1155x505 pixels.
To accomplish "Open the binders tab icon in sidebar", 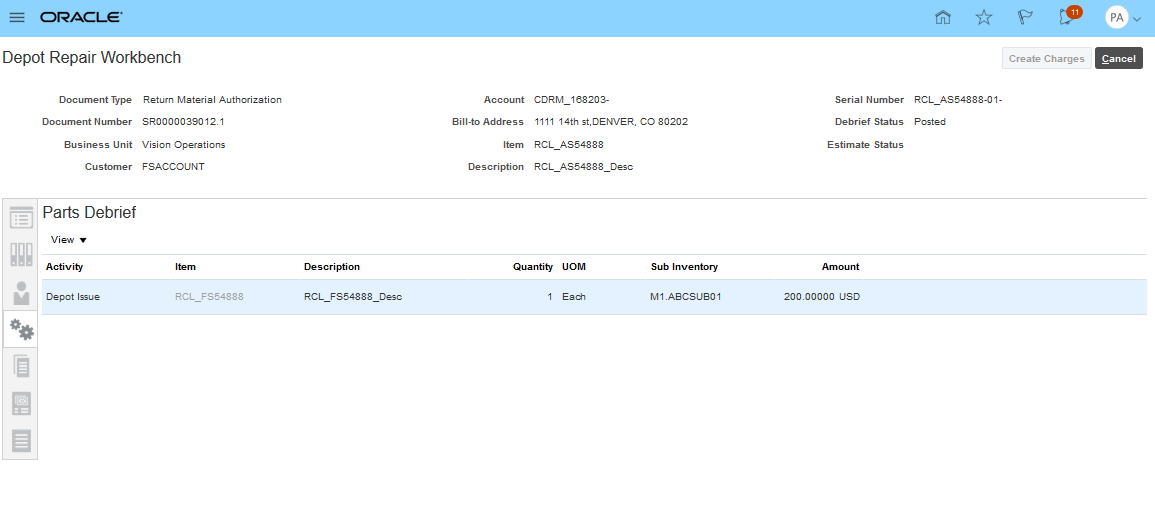I will click(21, 254).
